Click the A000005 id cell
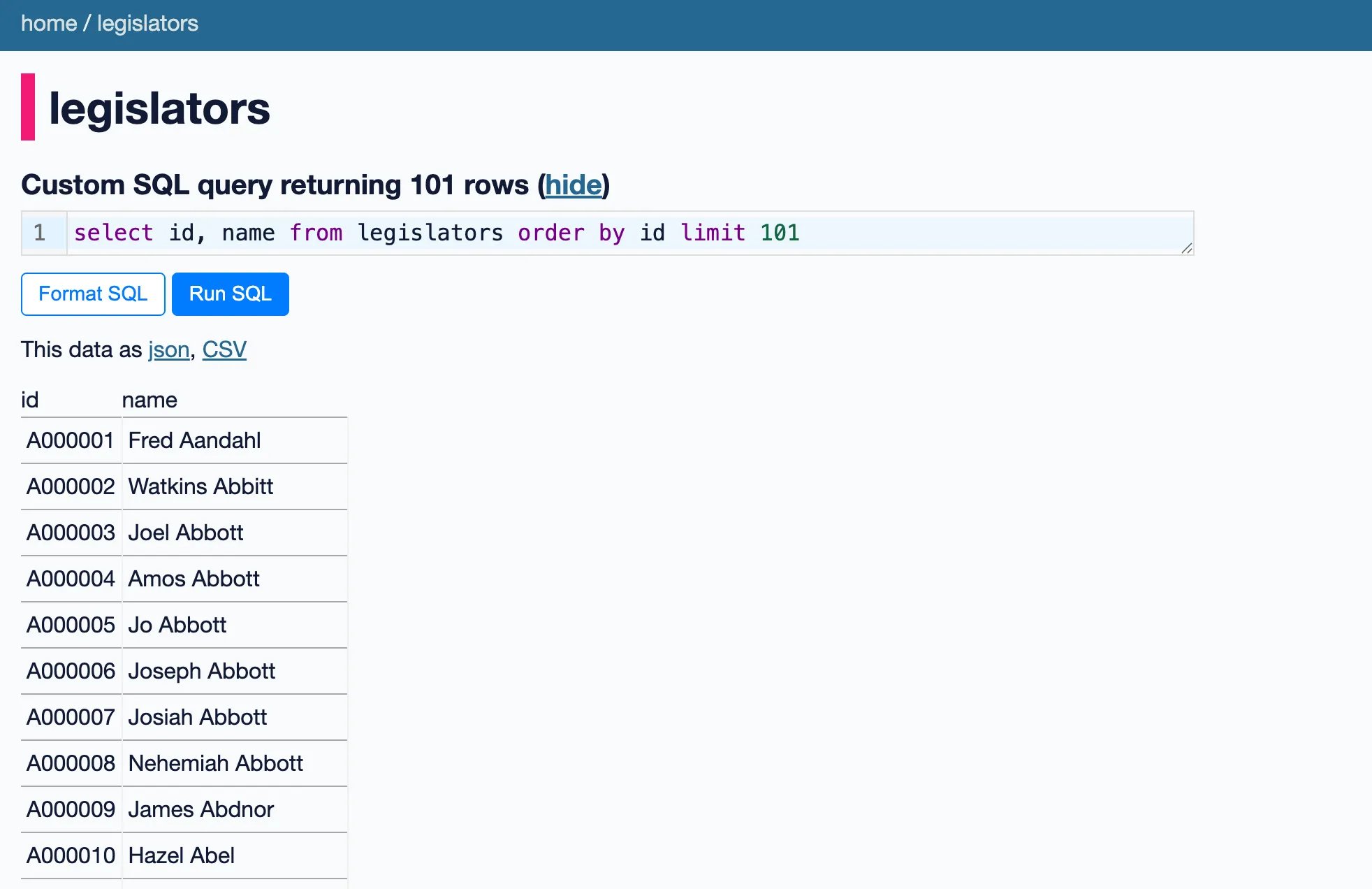The width and height of the screenshot is (1372, 889). (x=70, y=625)
